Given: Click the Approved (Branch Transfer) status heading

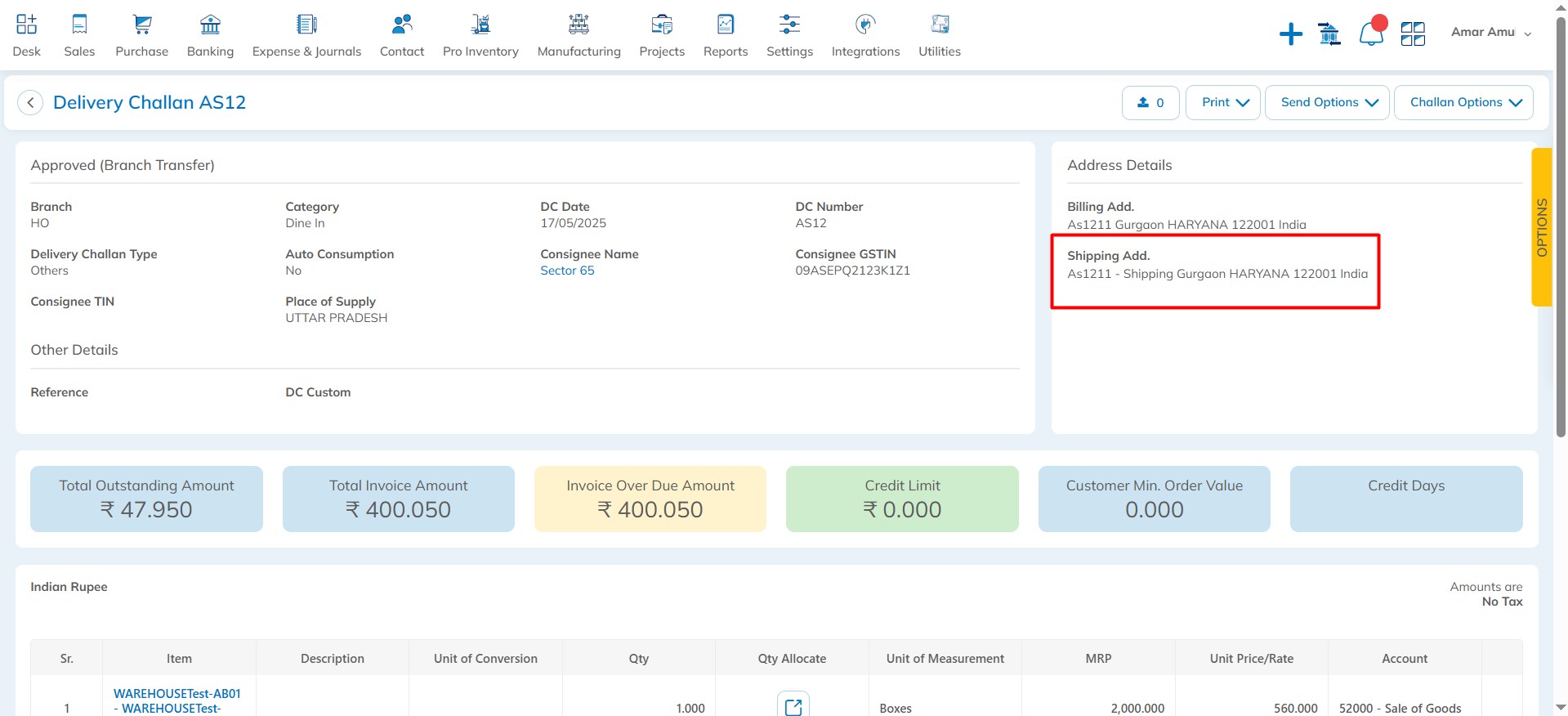Looking at the screenshot, I should [123, 165].
